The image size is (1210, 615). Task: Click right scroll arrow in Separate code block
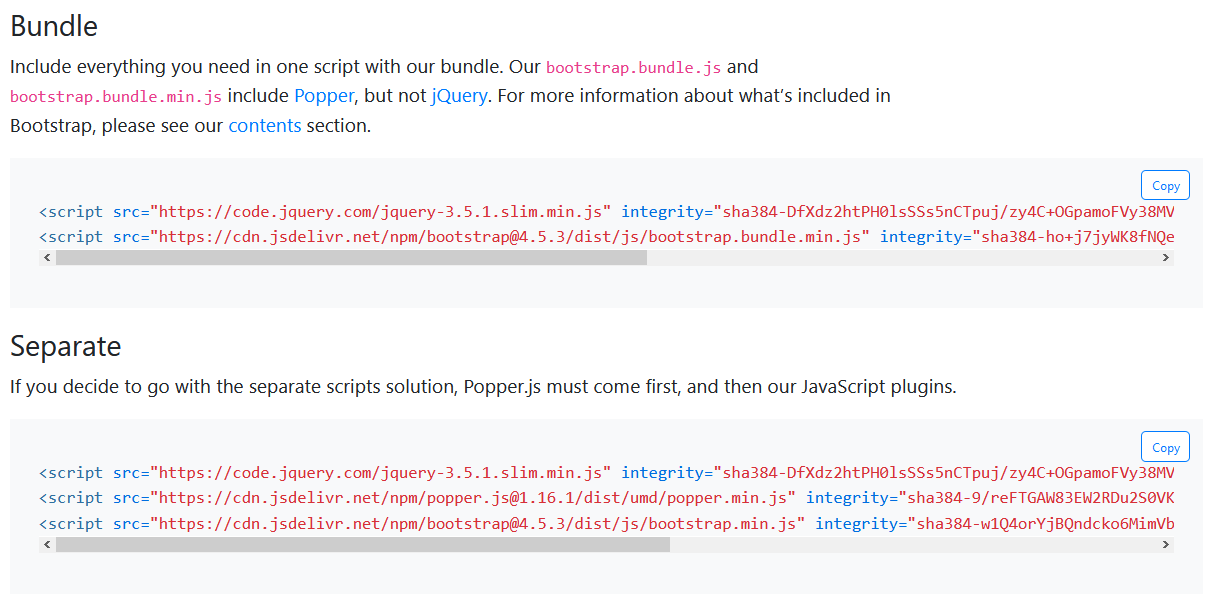(x=1166, y=545)
